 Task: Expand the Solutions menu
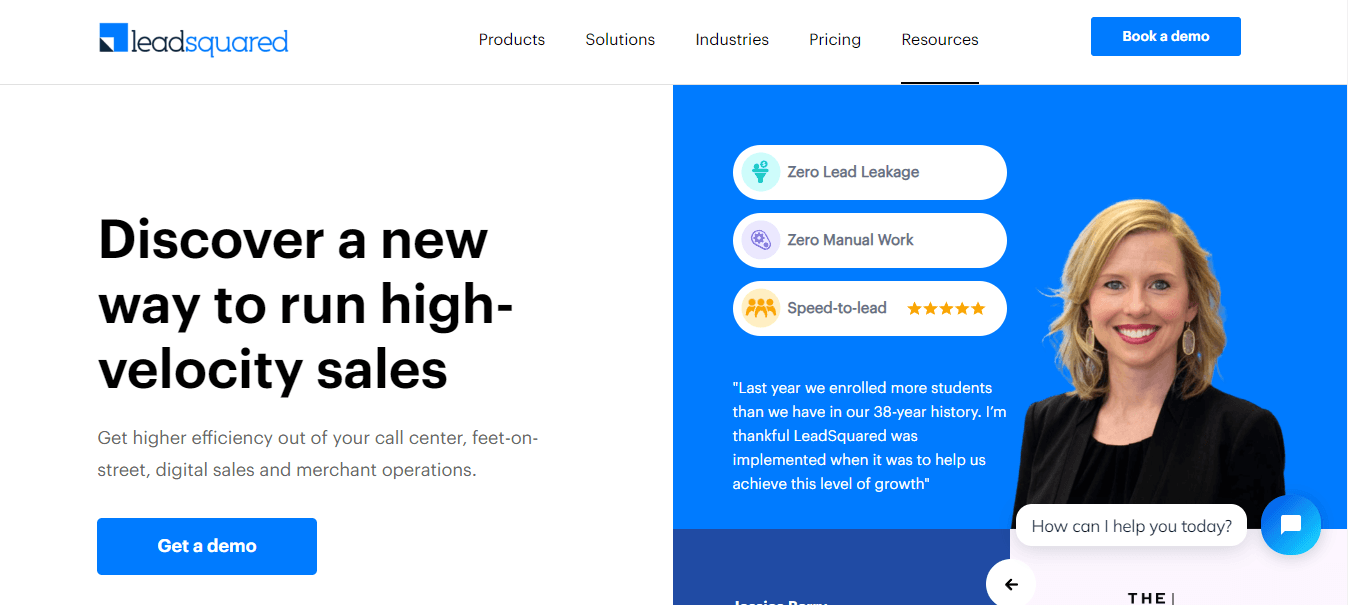click(x=620, y=40)
